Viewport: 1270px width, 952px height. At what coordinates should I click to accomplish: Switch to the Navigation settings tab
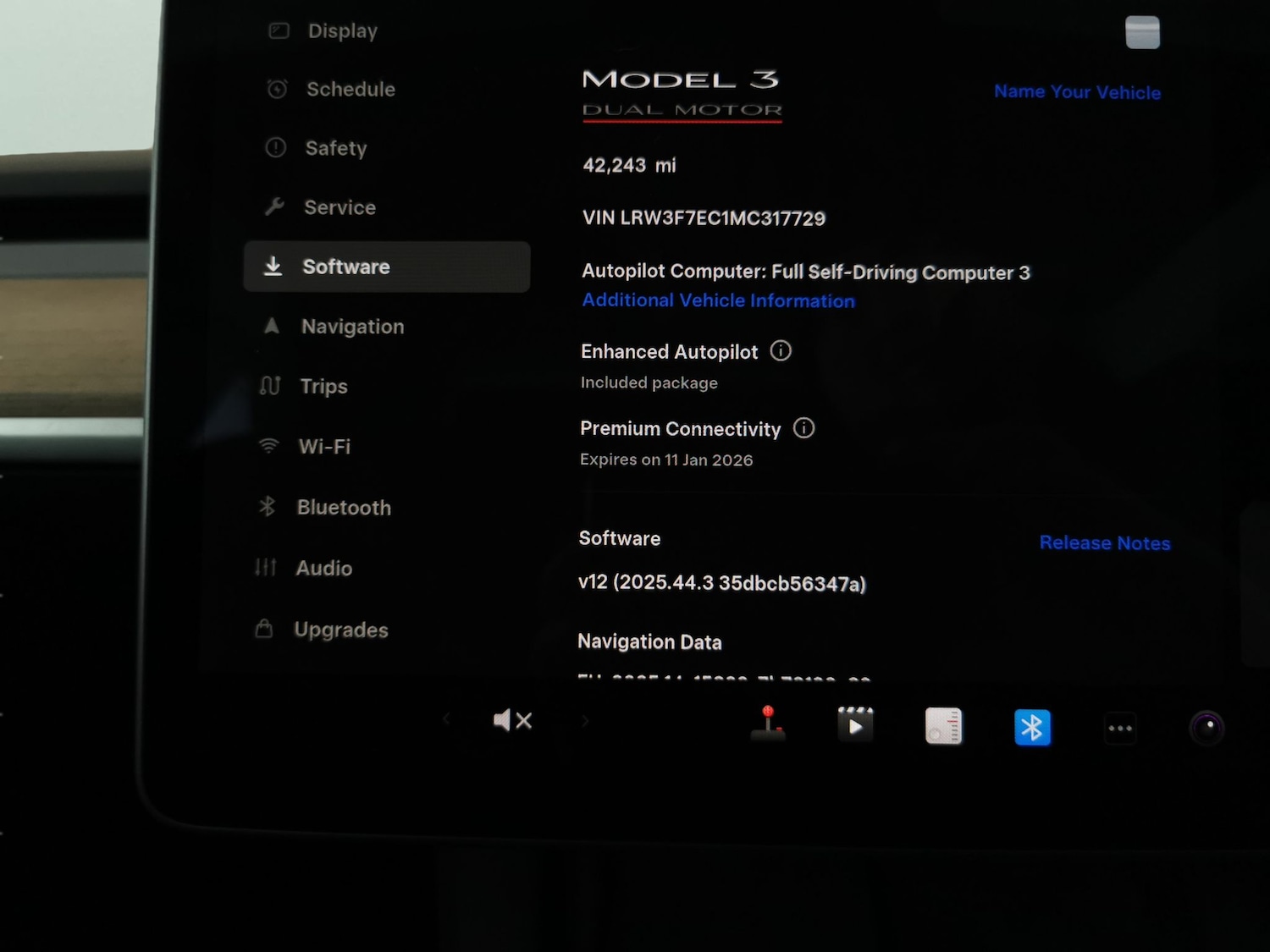(352, 326)
